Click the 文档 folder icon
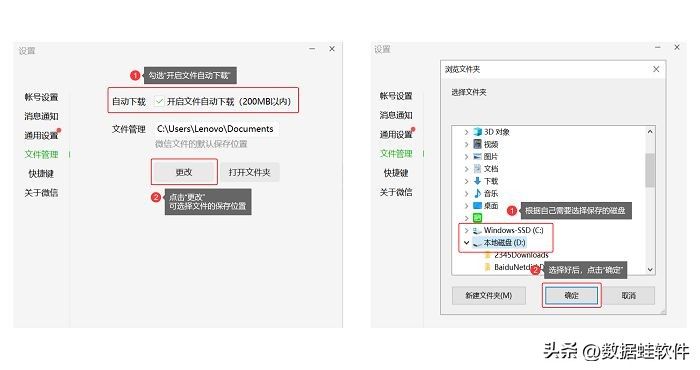Screen dimensions: 700x370 point(478,169)
